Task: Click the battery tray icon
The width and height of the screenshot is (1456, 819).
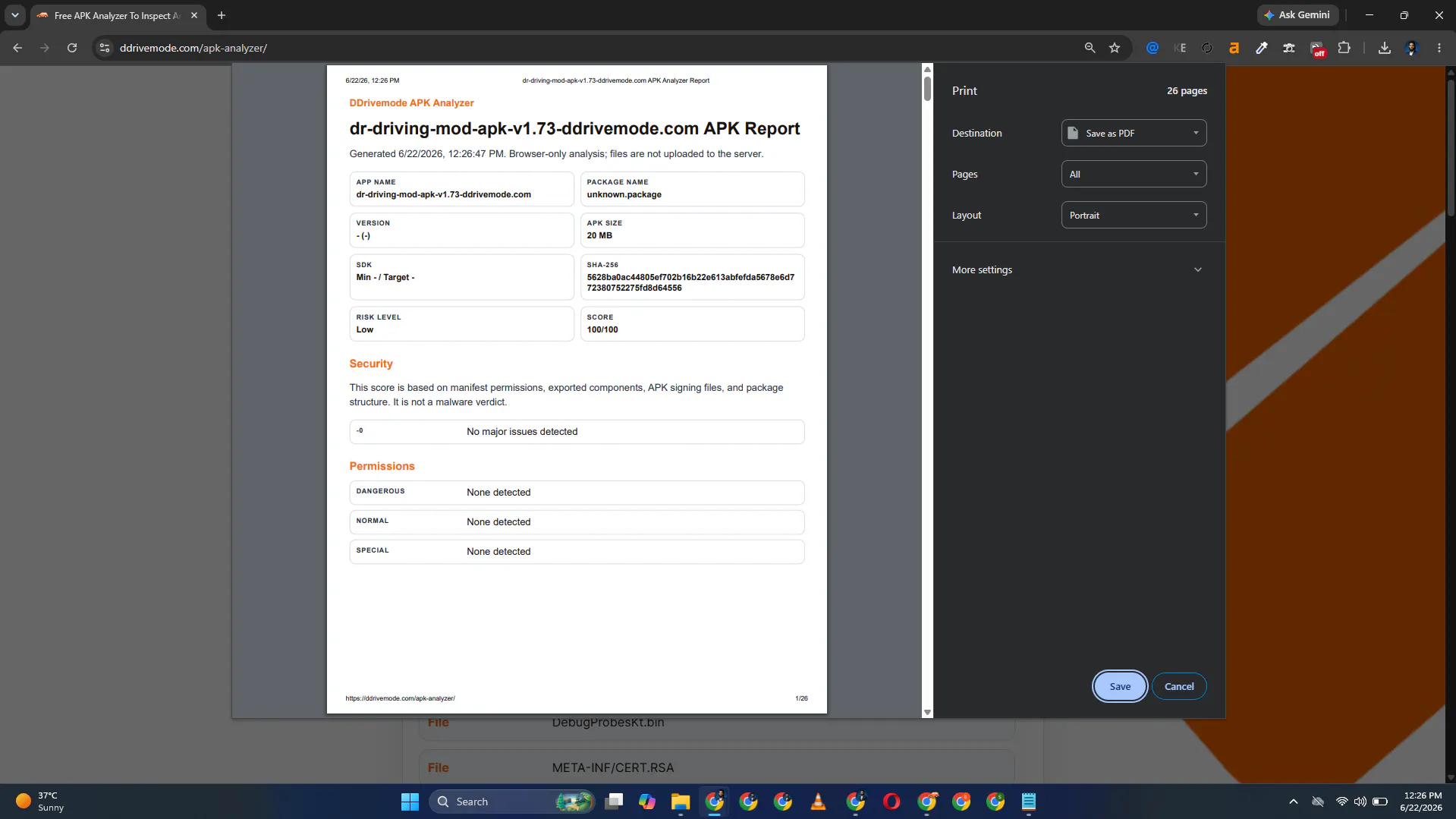Action: 1380,802
